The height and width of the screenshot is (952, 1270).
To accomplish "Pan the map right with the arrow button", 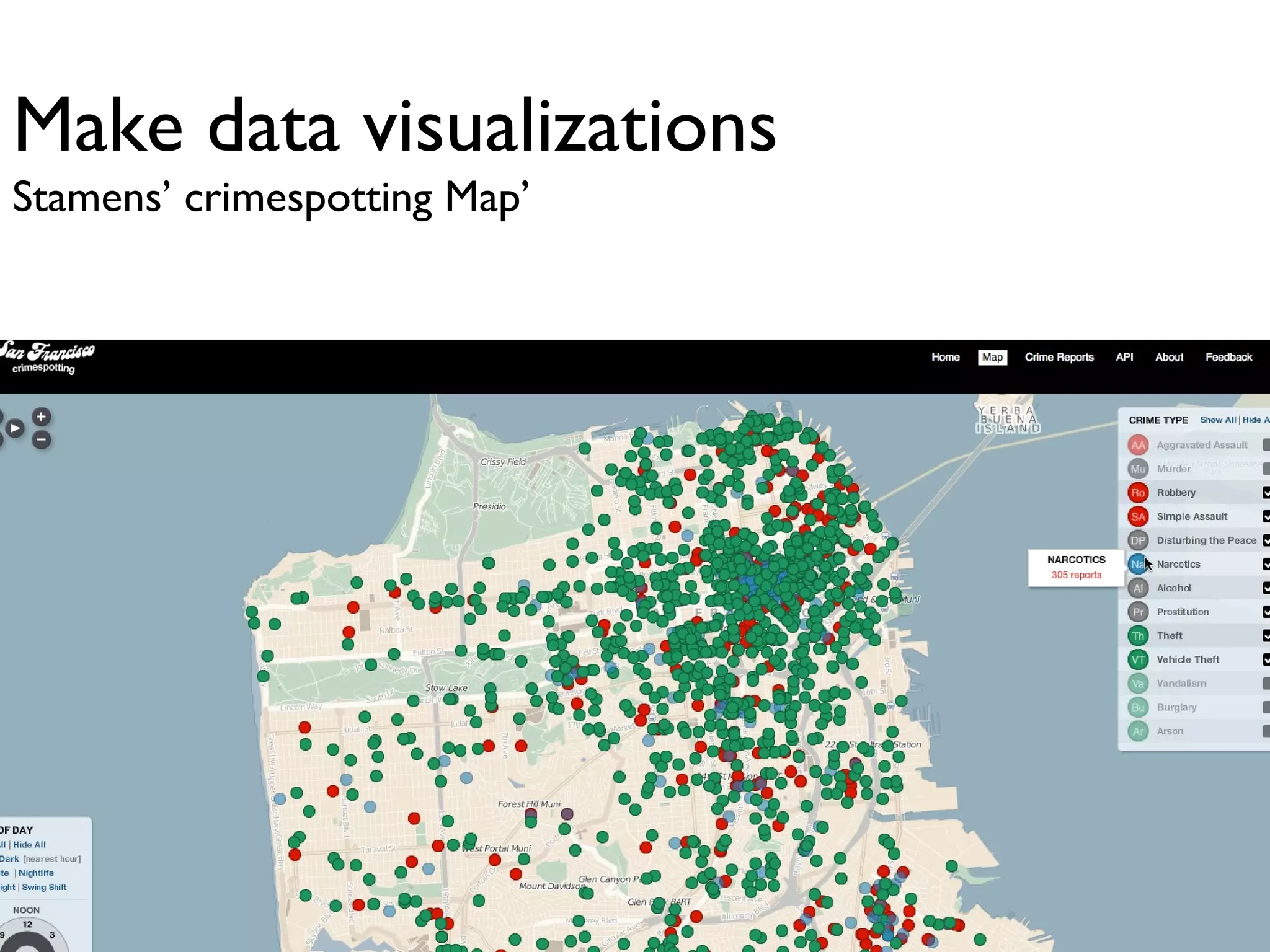I will pyautogui.click(x=15, y=428).
